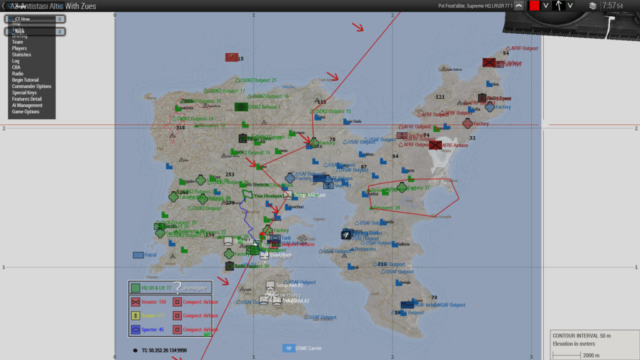Toggle the first top-left list box button
The height and width of the screenshot is (360, 640).
click(x=60, y=19)
